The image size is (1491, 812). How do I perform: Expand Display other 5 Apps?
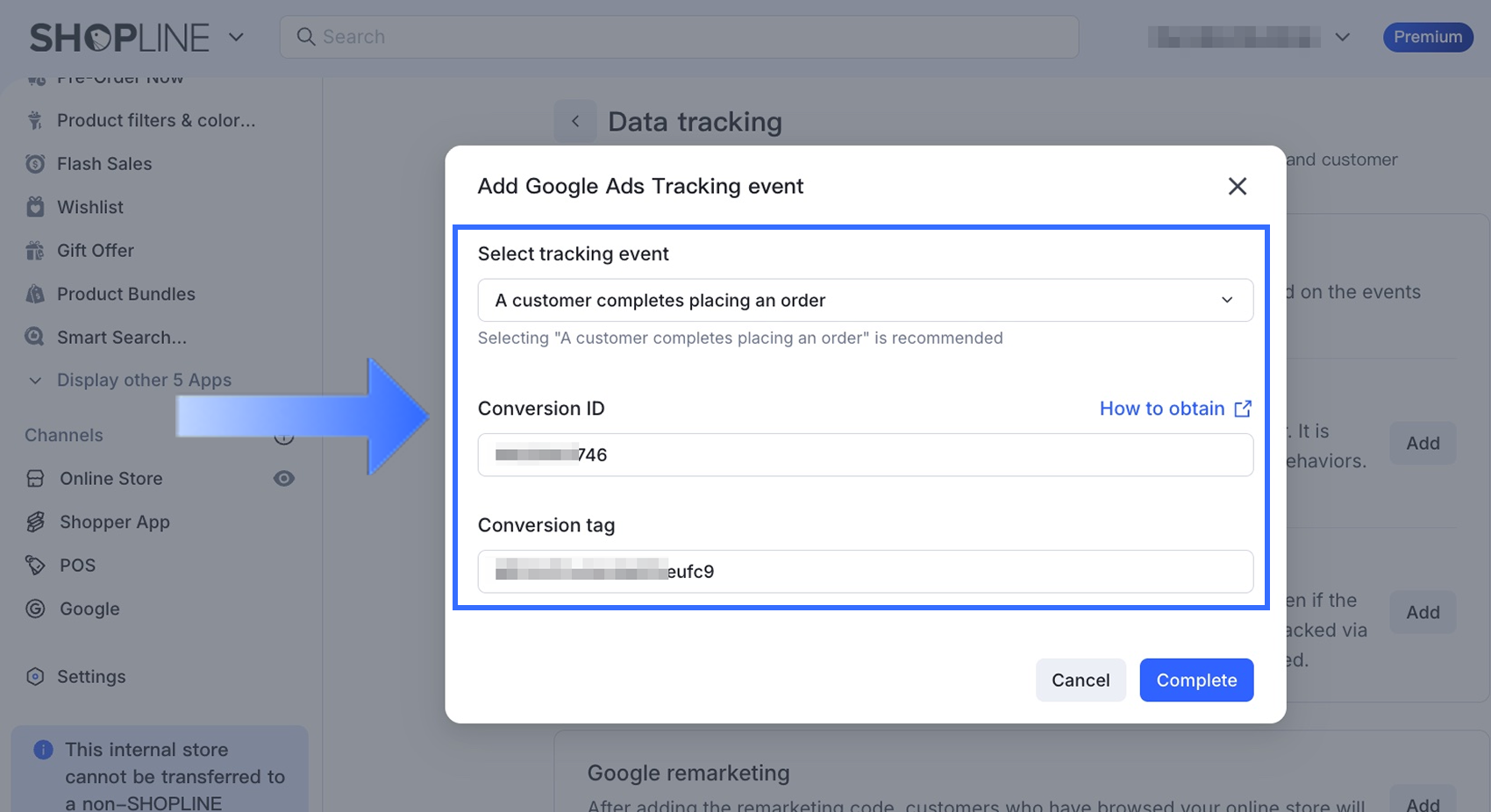(x=132, y=381)
